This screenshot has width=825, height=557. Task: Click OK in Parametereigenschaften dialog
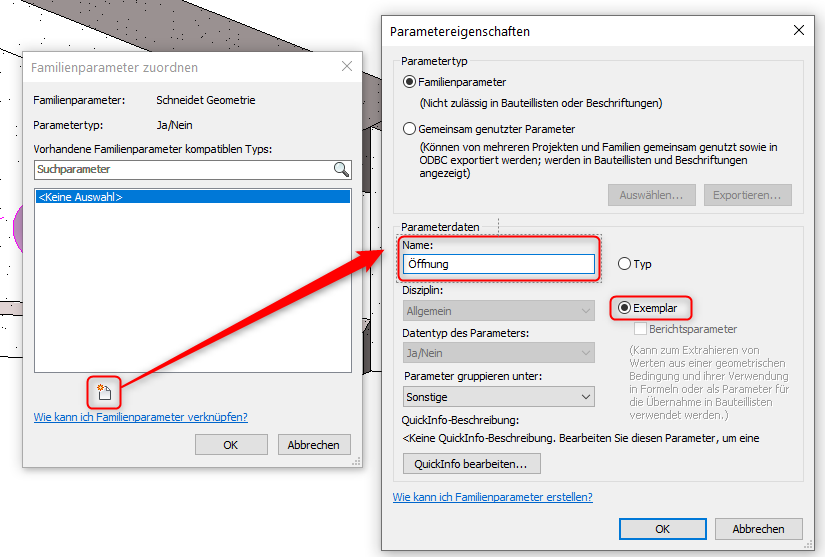(x=662, y=529)
